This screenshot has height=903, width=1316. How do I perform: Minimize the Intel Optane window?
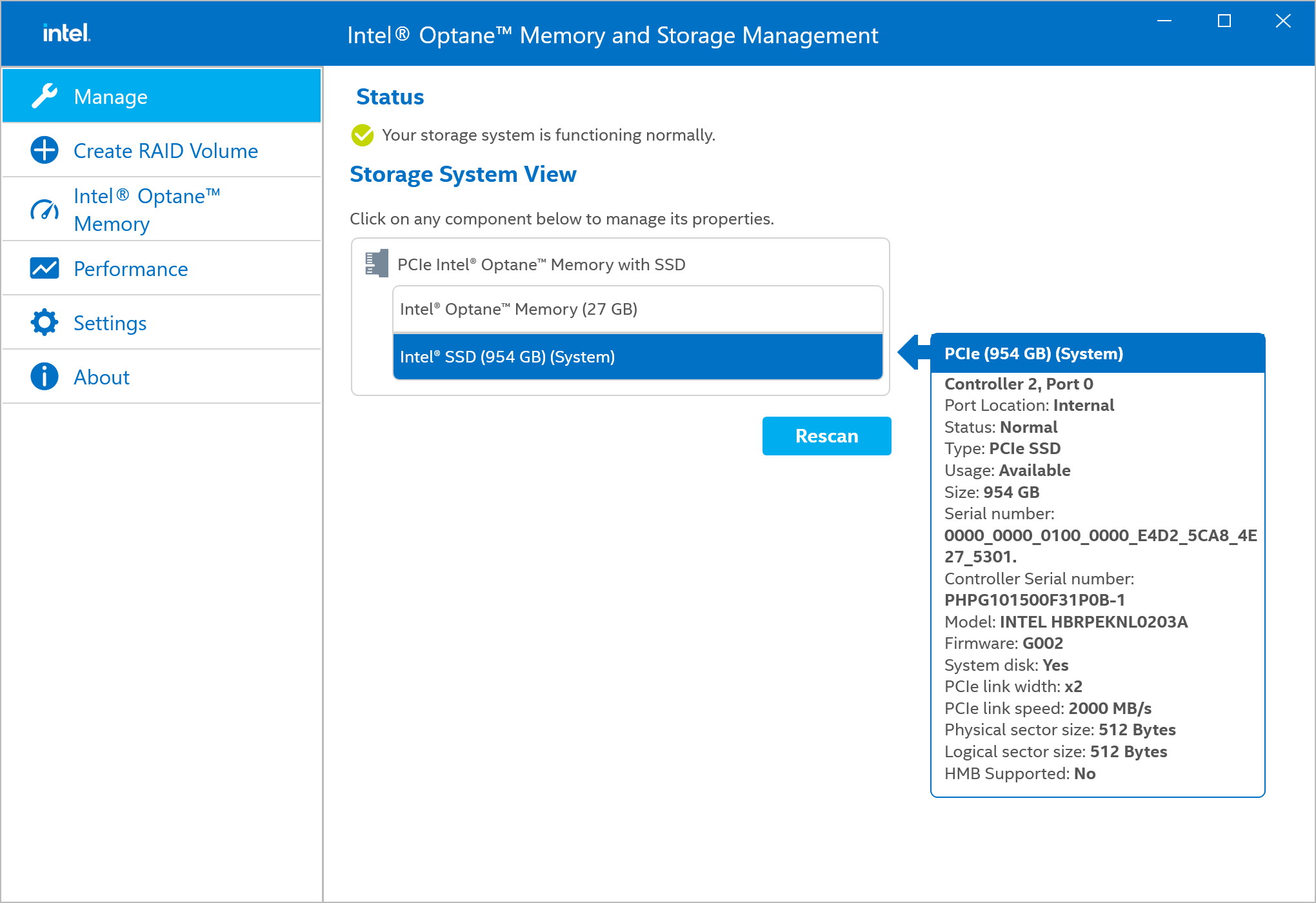1164,21
